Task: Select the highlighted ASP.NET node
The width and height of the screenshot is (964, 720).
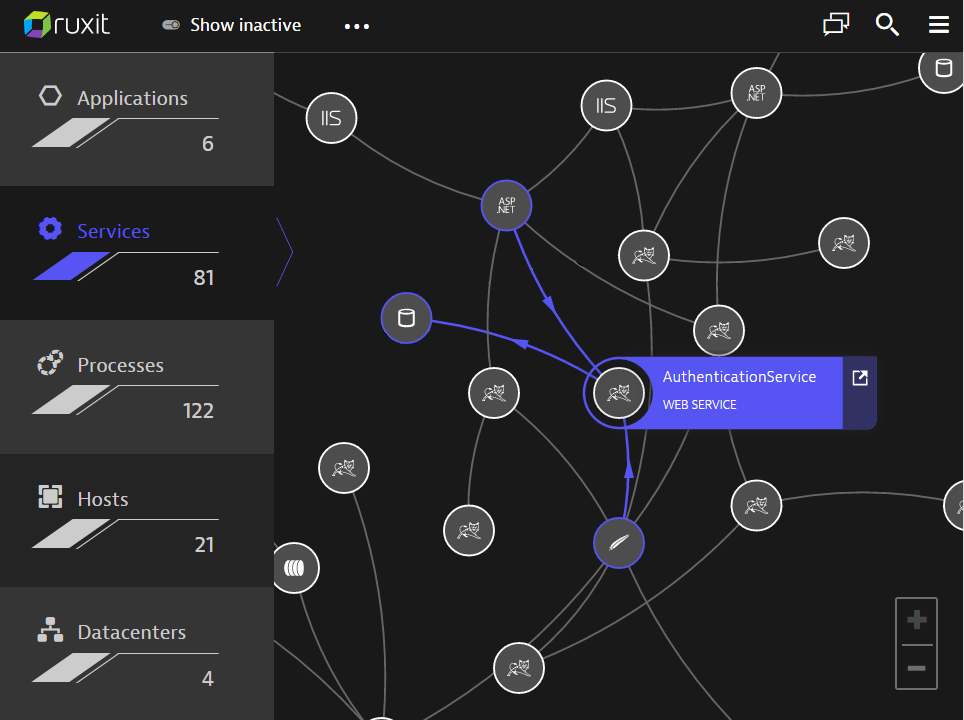Action: tap(506, 205)
